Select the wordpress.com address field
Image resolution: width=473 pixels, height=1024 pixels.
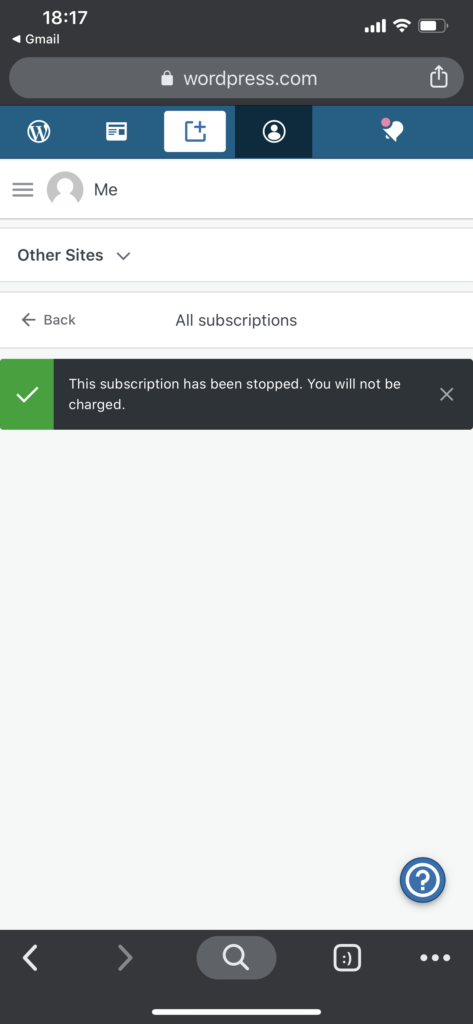(236, 78)
